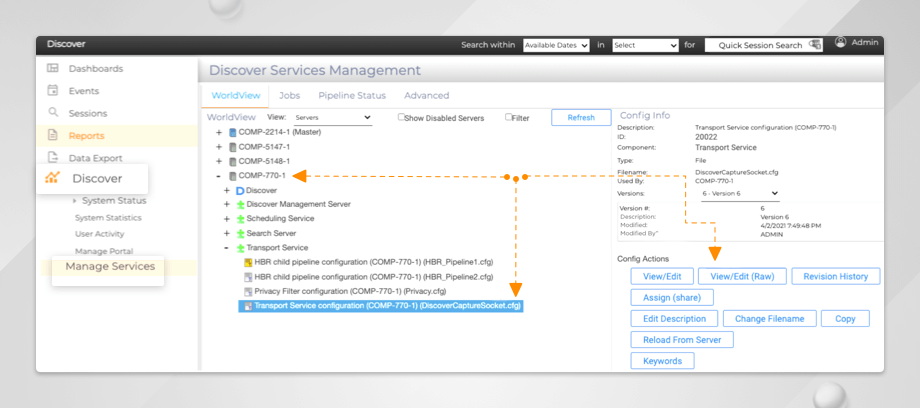The width and height of the screenshot is (920, 408).
Task: Click the COMP-5147-1 server icon
Action: pos(232,147)
